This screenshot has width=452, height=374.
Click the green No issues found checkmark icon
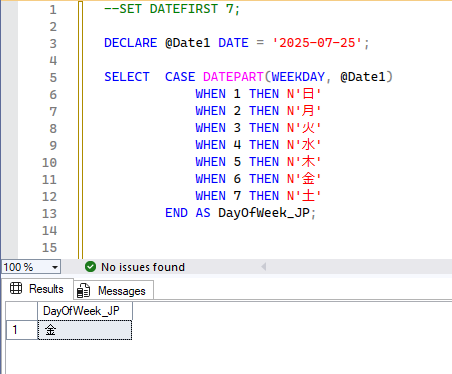pyautogui.click(x=90, y=267)
